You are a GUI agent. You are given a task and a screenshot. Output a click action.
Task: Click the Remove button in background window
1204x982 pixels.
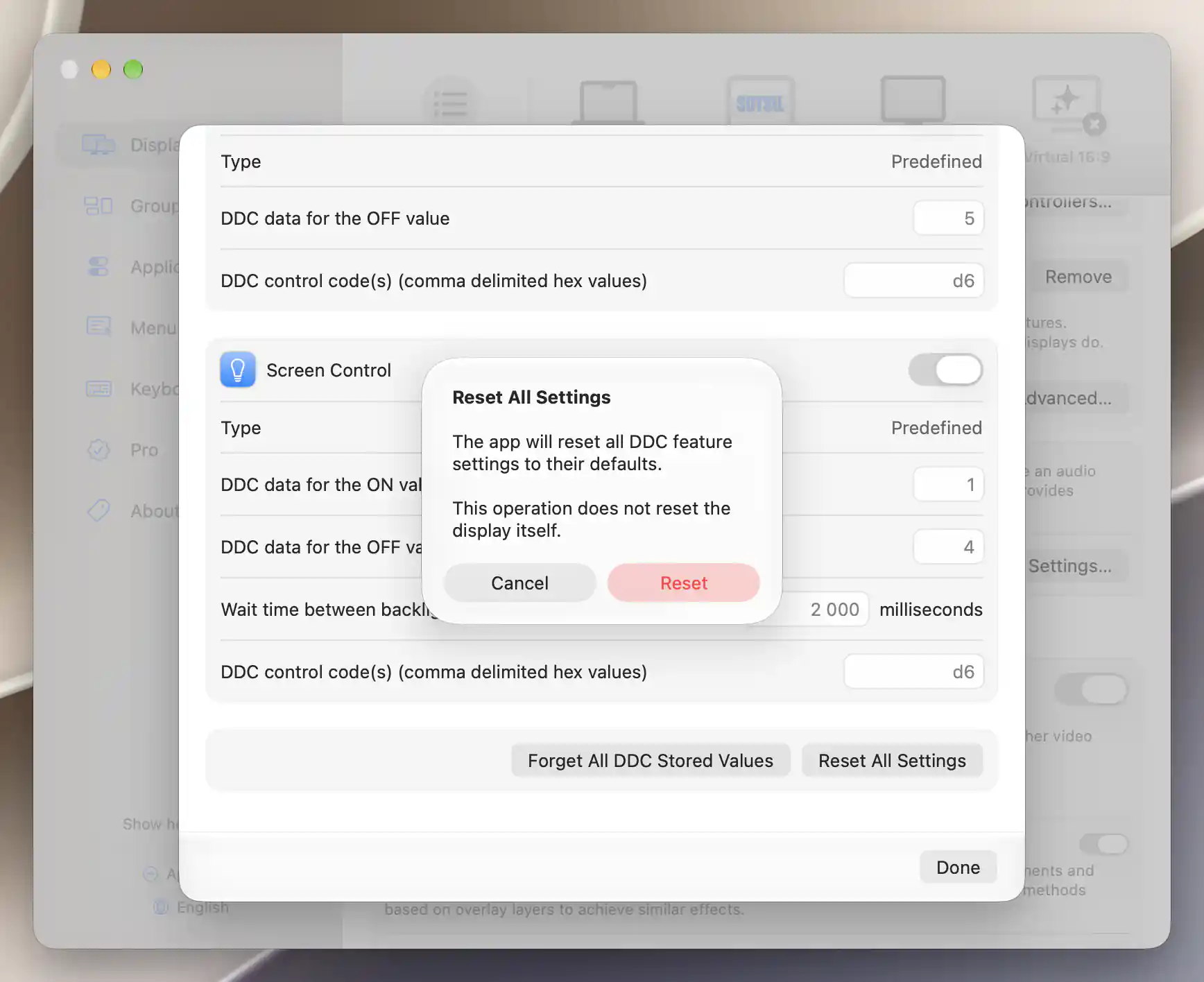[1078, 277]
